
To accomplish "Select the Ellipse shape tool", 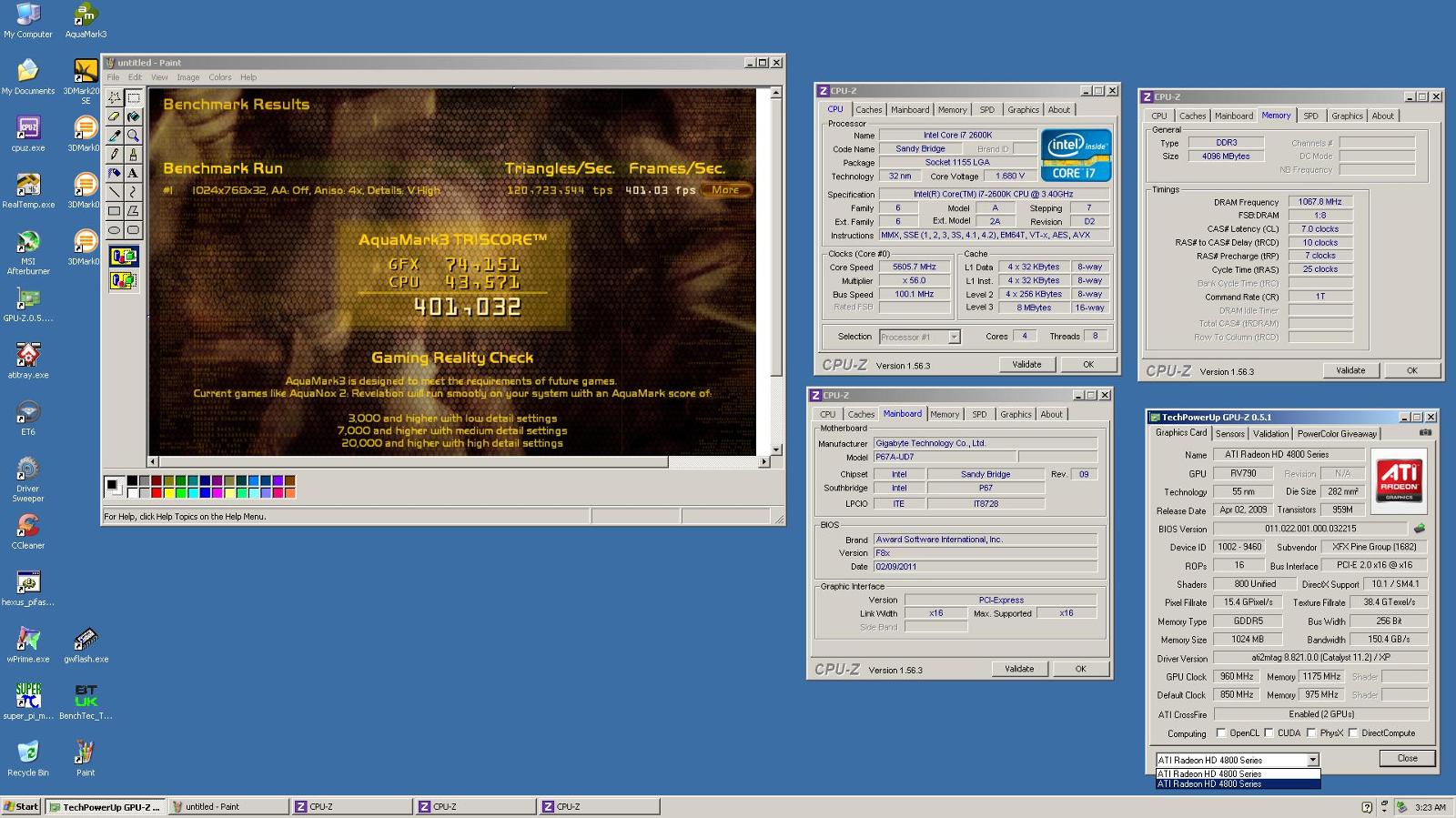I will [115, 230].
